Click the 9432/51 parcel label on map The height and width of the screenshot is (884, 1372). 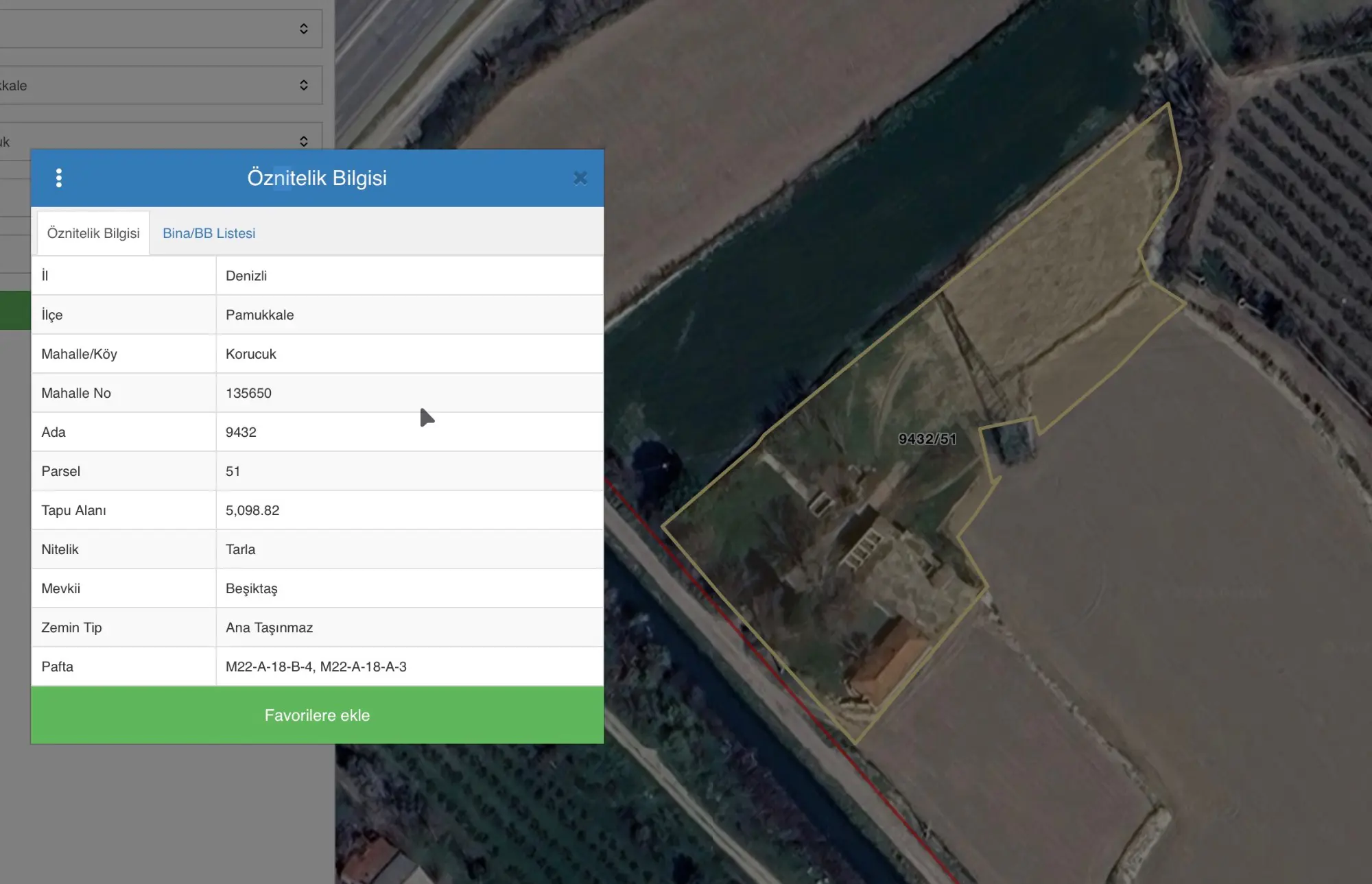tap(927, 439)
